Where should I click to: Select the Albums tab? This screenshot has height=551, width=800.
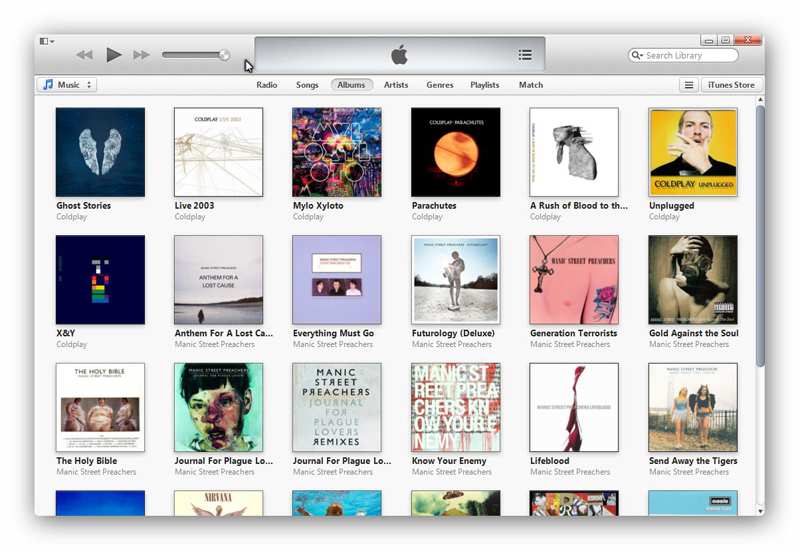pyautogui.click(x=352, y=85)
